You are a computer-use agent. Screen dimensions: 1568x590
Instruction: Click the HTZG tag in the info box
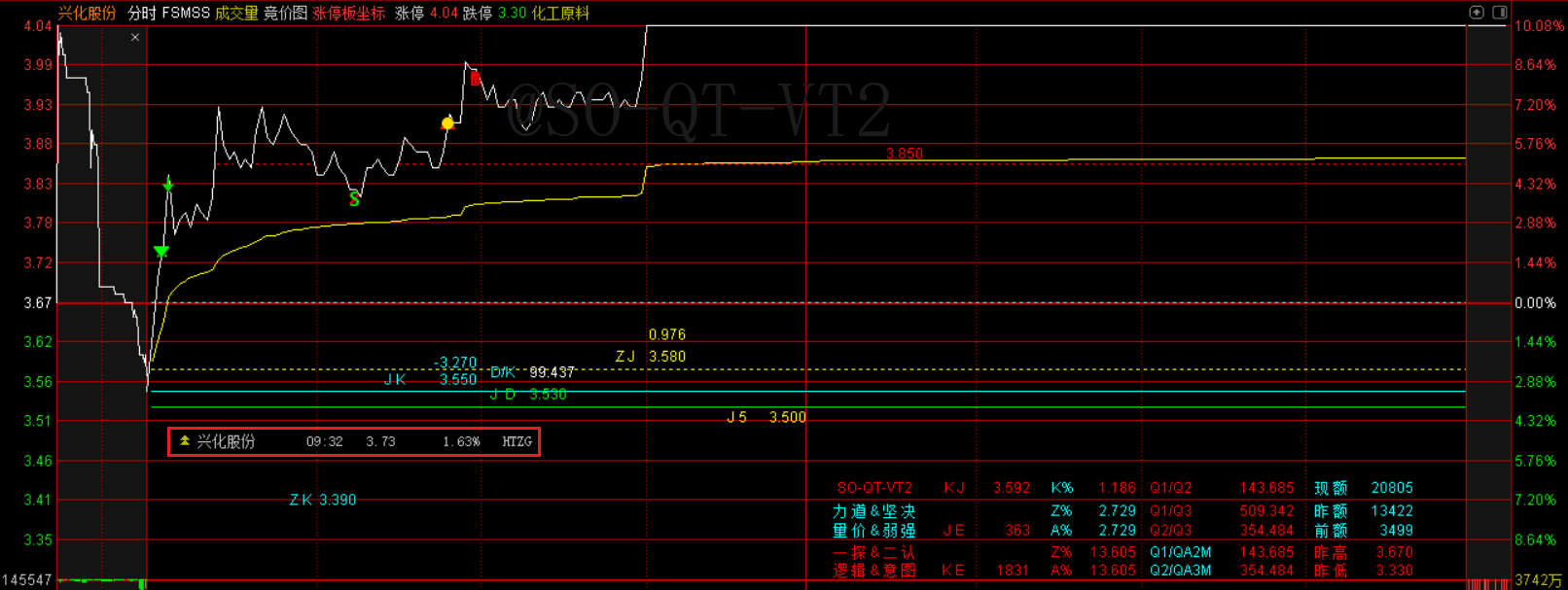coord(517,441)
